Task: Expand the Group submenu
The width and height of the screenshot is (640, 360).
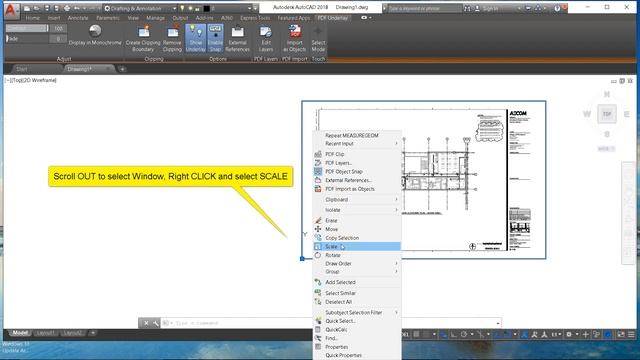Action: 357,271
